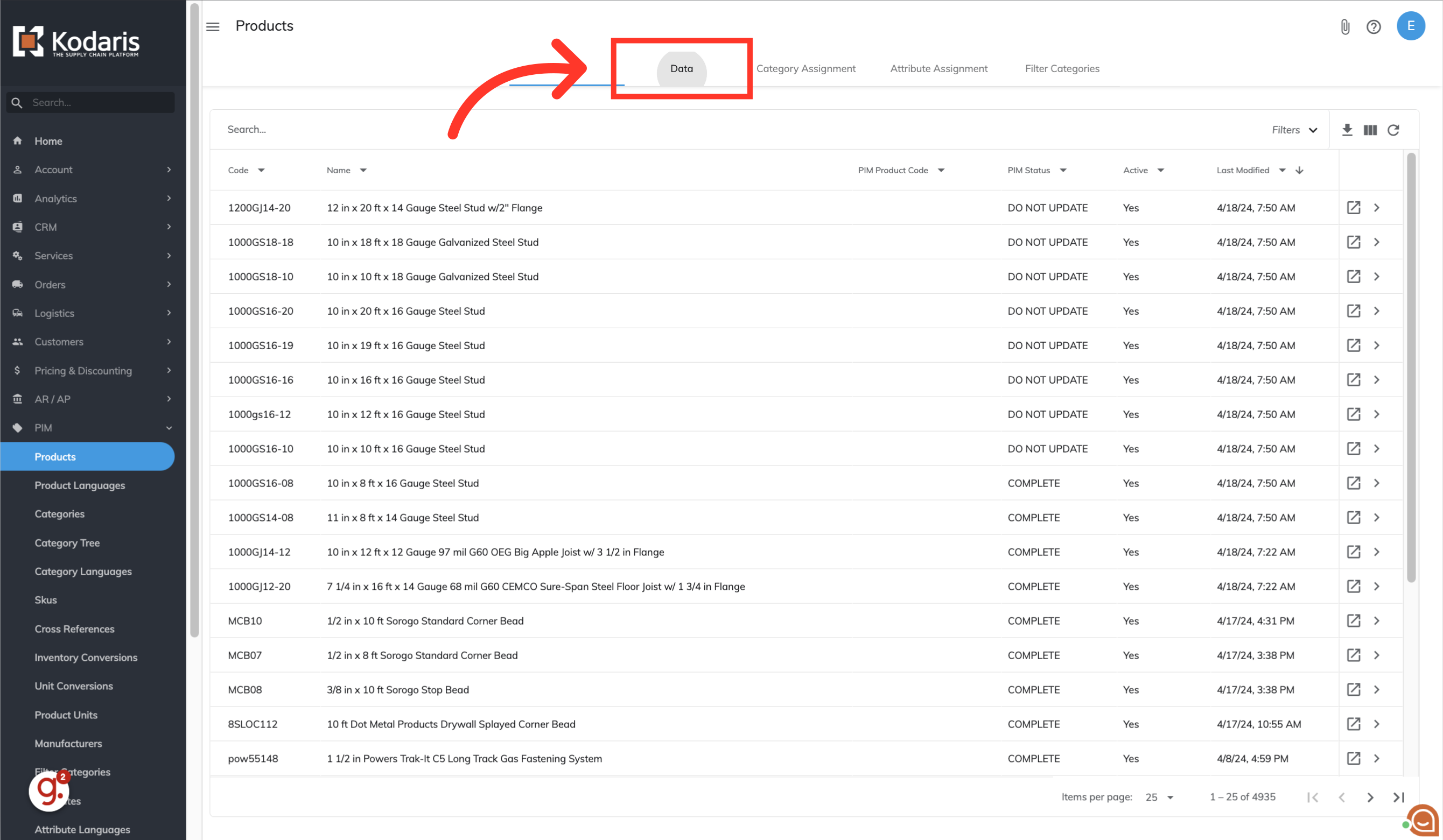Switch to Category Assignment tab
This screenshot has height=840, width=1443.
tap(805, 69)
